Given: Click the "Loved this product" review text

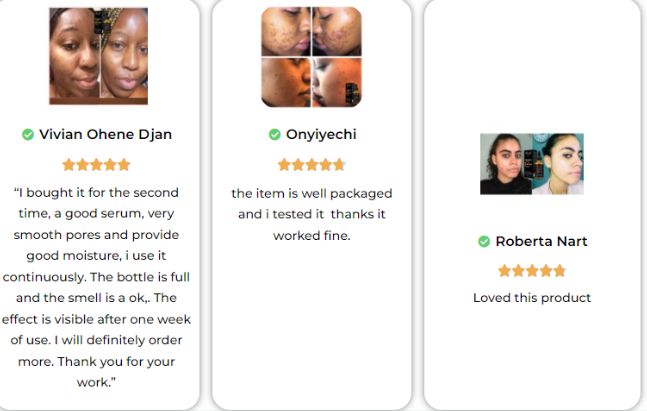Looking at the screenshot, I should pyautogui.click(x=532, y=297).
